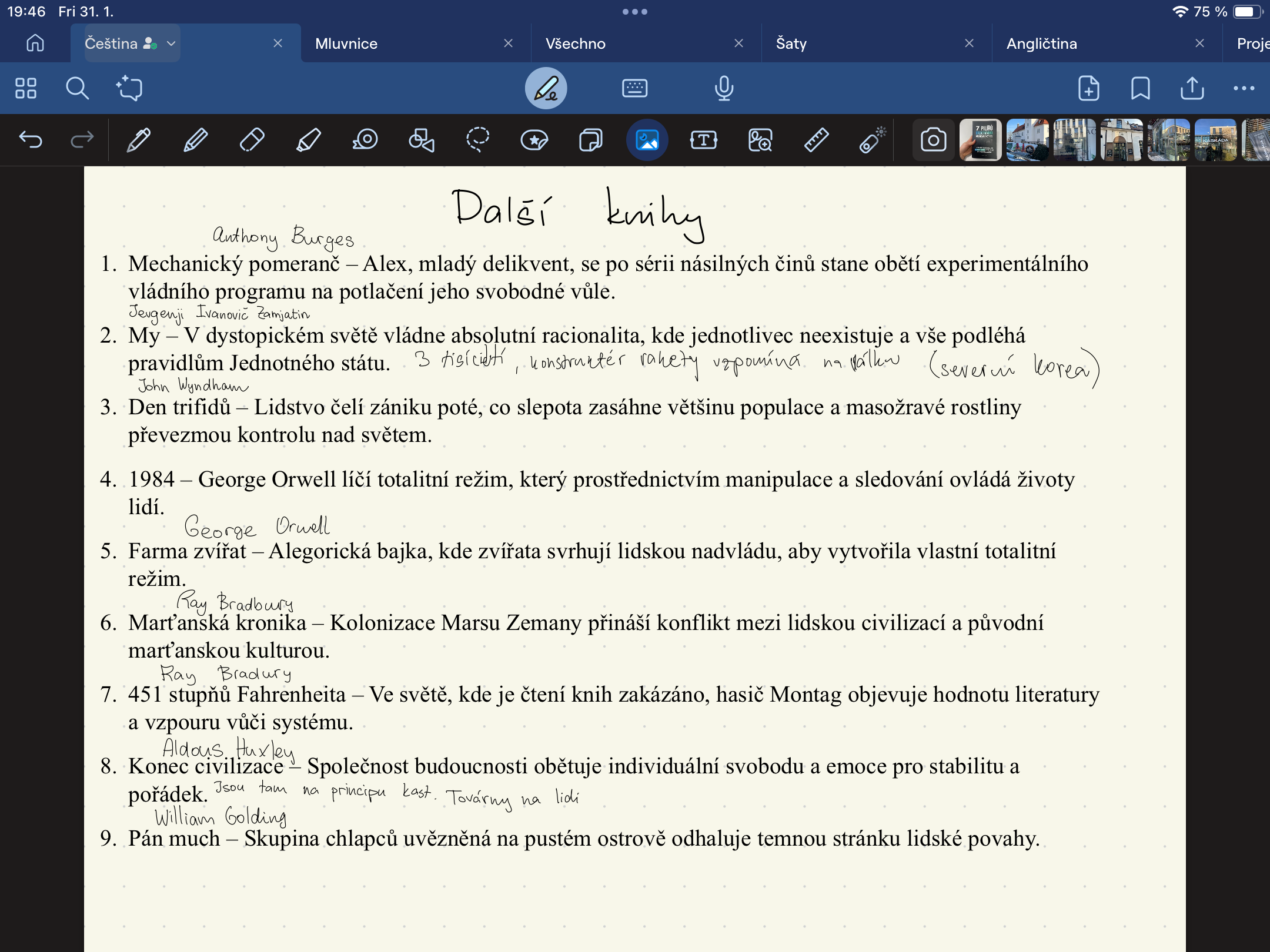Open the camera to take photo

(x=933, y=140)
